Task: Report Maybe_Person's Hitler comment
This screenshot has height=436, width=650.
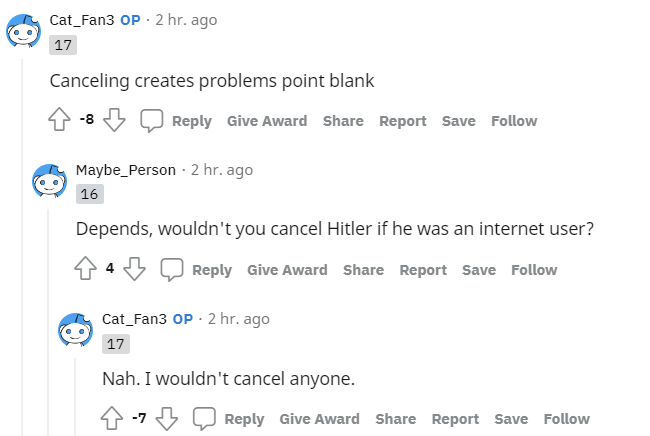Action: [x=423, y=270]
